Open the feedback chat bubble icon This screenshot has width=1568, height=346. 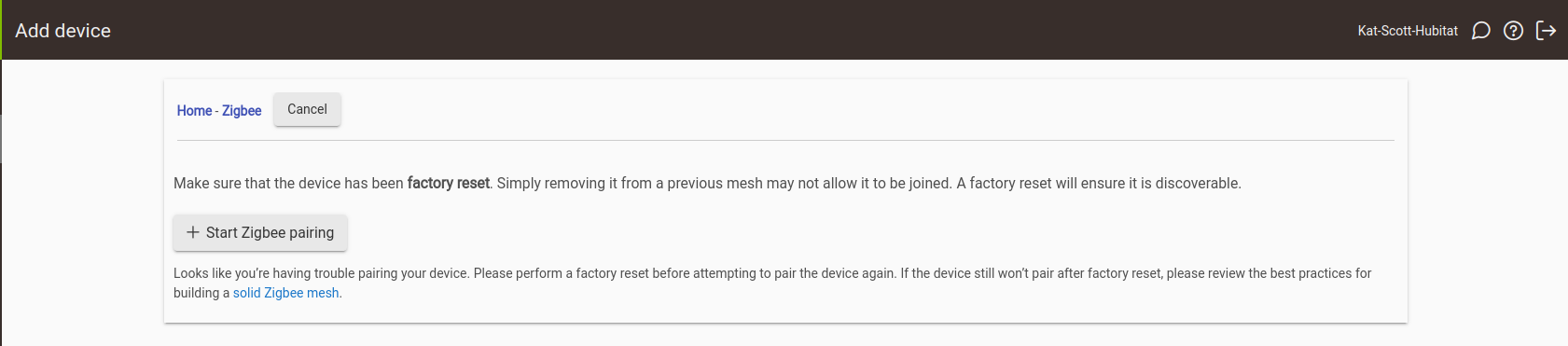(1480, 31)
